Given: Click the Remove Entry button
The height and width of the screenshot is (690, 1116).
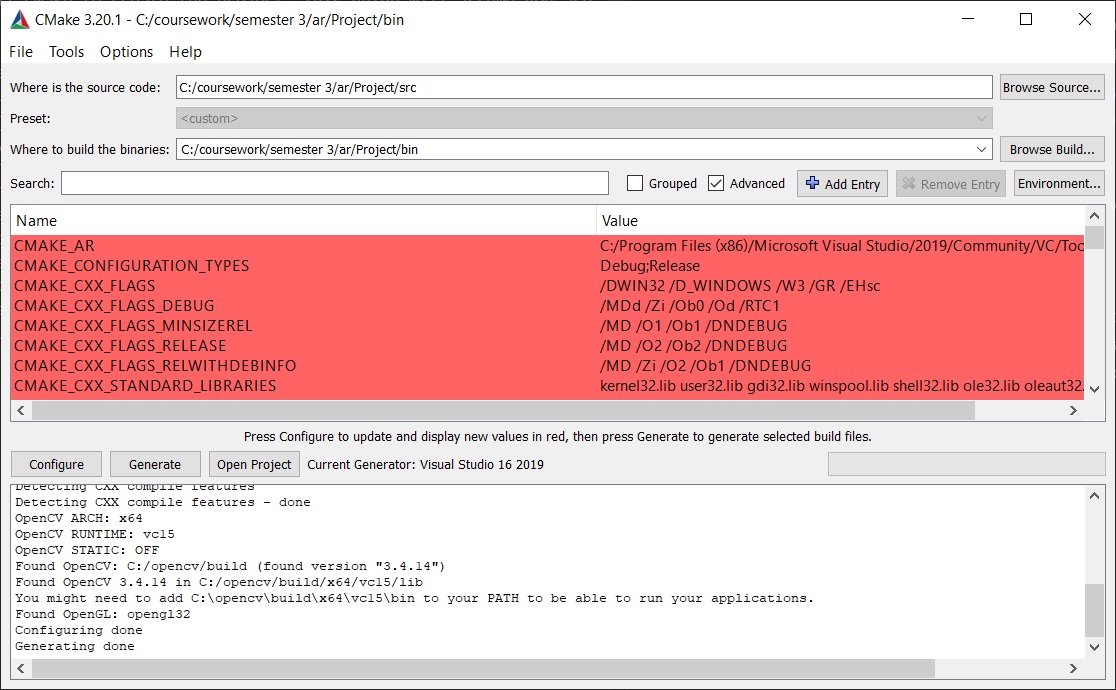Looking at the screenshot, I should 951,184.
